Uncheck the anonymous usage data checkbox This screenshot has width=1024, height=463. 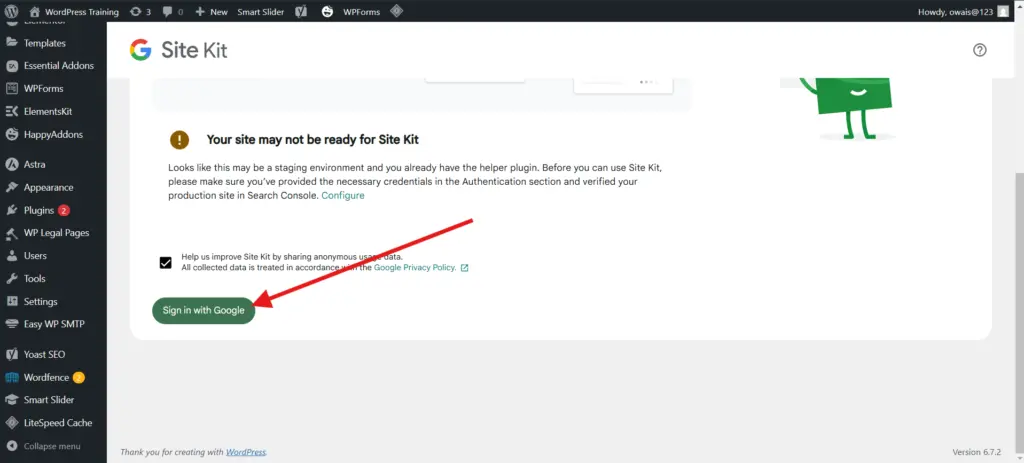click(165, 263)
